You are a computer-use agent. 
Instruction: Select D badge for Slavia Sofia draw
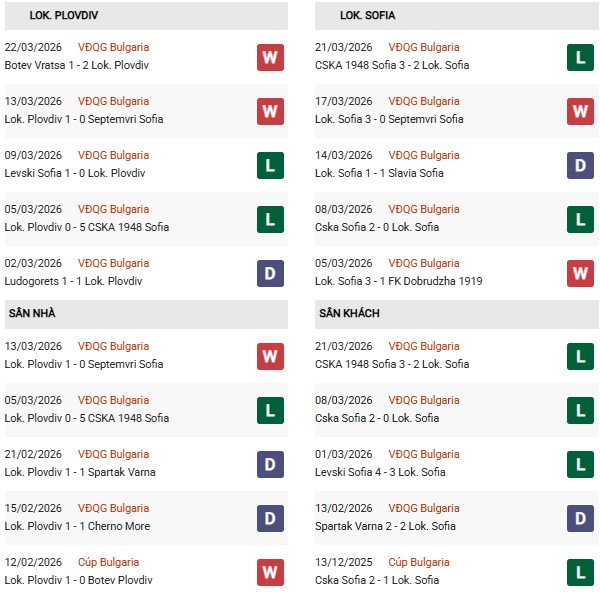click(x=581, y=165)
